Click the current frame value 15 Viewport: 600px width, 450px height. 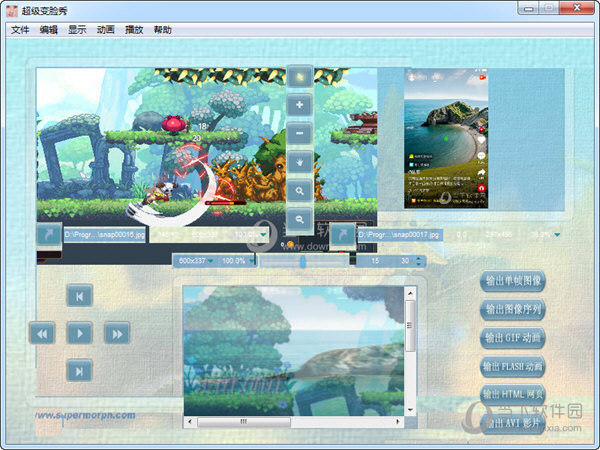[x=375, y=261]
